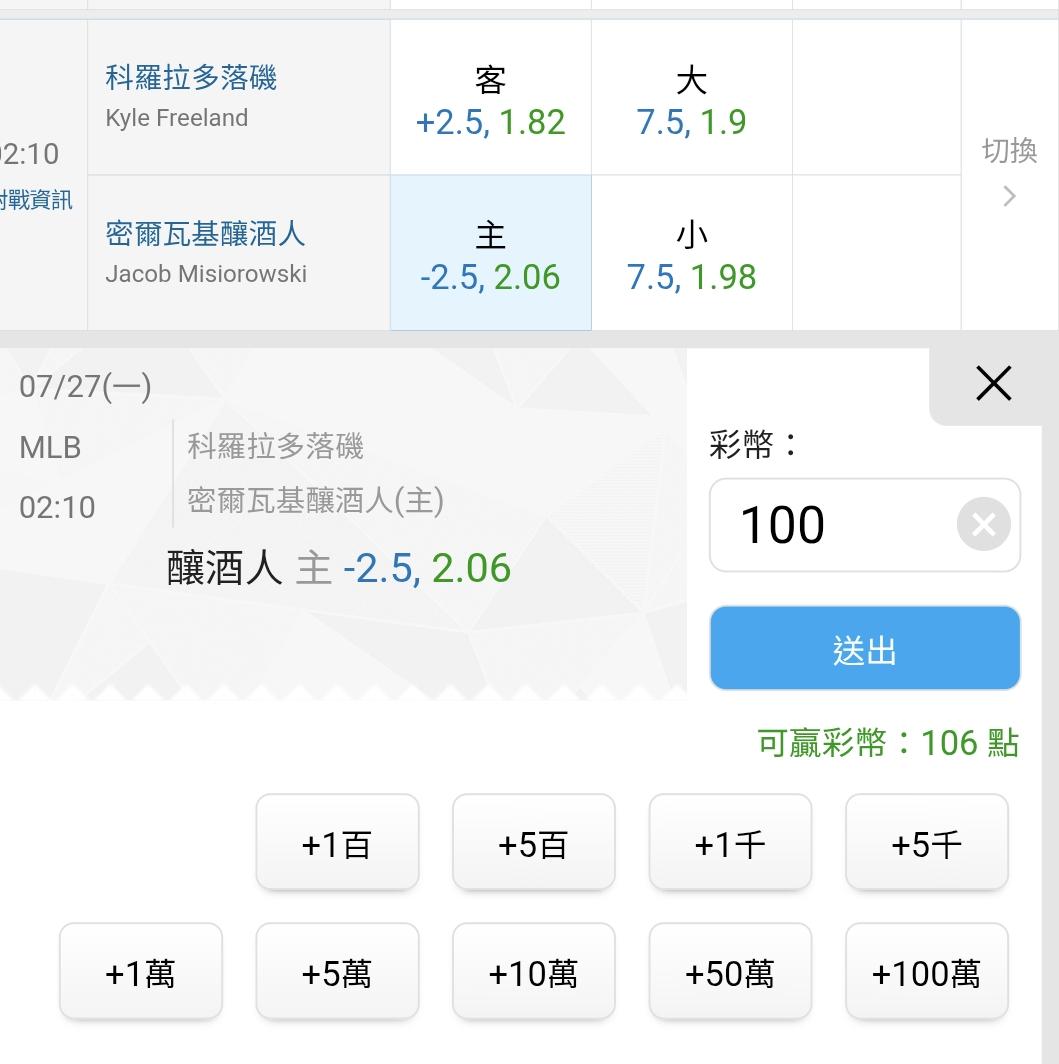Add stake with the +10萬 button
Image resolution: width=1059 pixels, height=1064 pixels.
tap(534, 971)
